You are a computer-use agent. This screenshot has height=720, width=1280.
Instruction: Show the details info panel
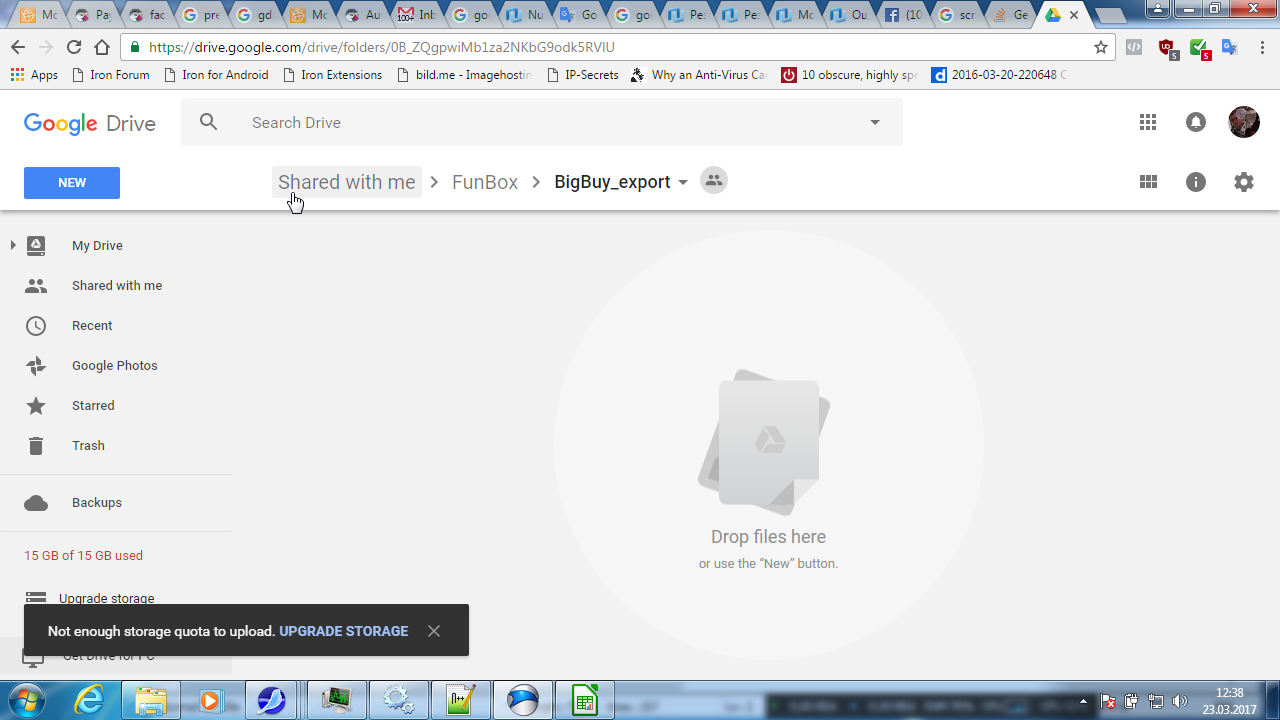[1196, 182]
